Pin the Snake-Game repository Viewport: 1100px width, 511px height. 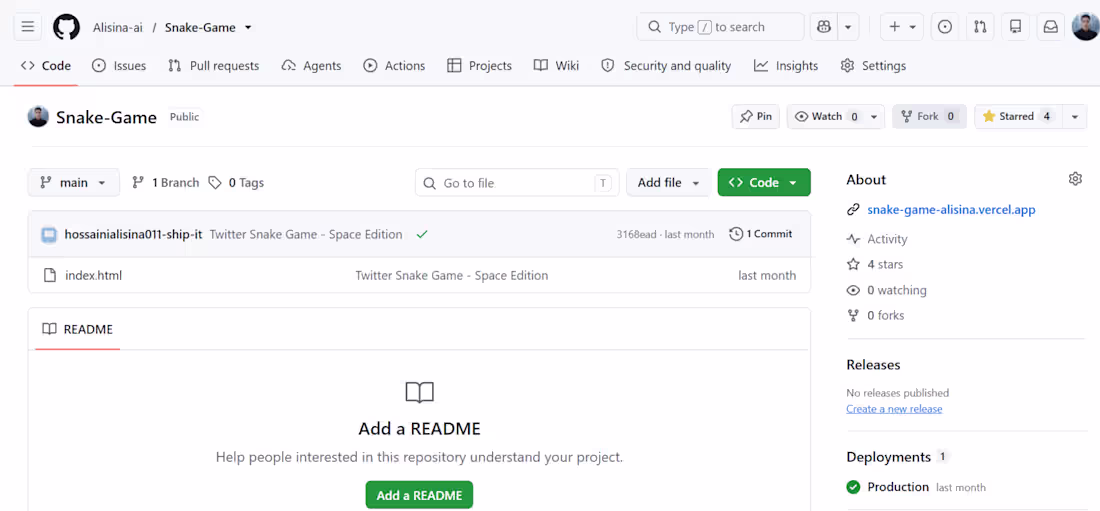[x=756, y=117]
